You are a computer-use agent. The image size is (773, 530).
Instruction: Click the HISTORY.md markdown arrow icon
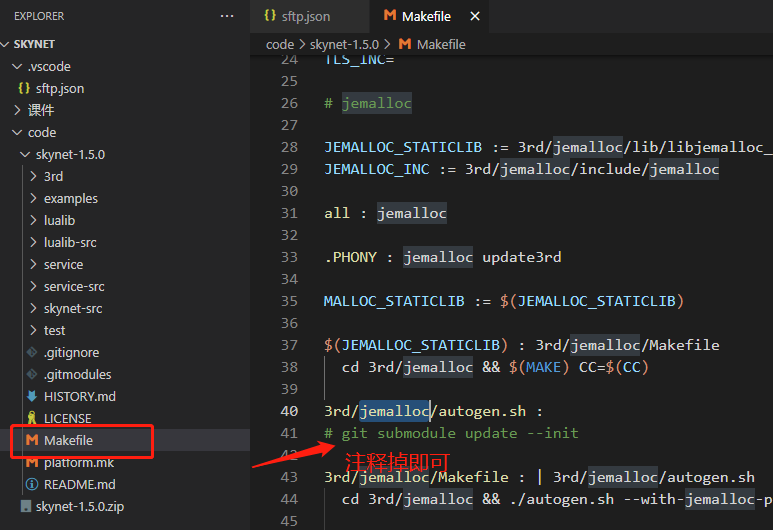pos(32,396)
